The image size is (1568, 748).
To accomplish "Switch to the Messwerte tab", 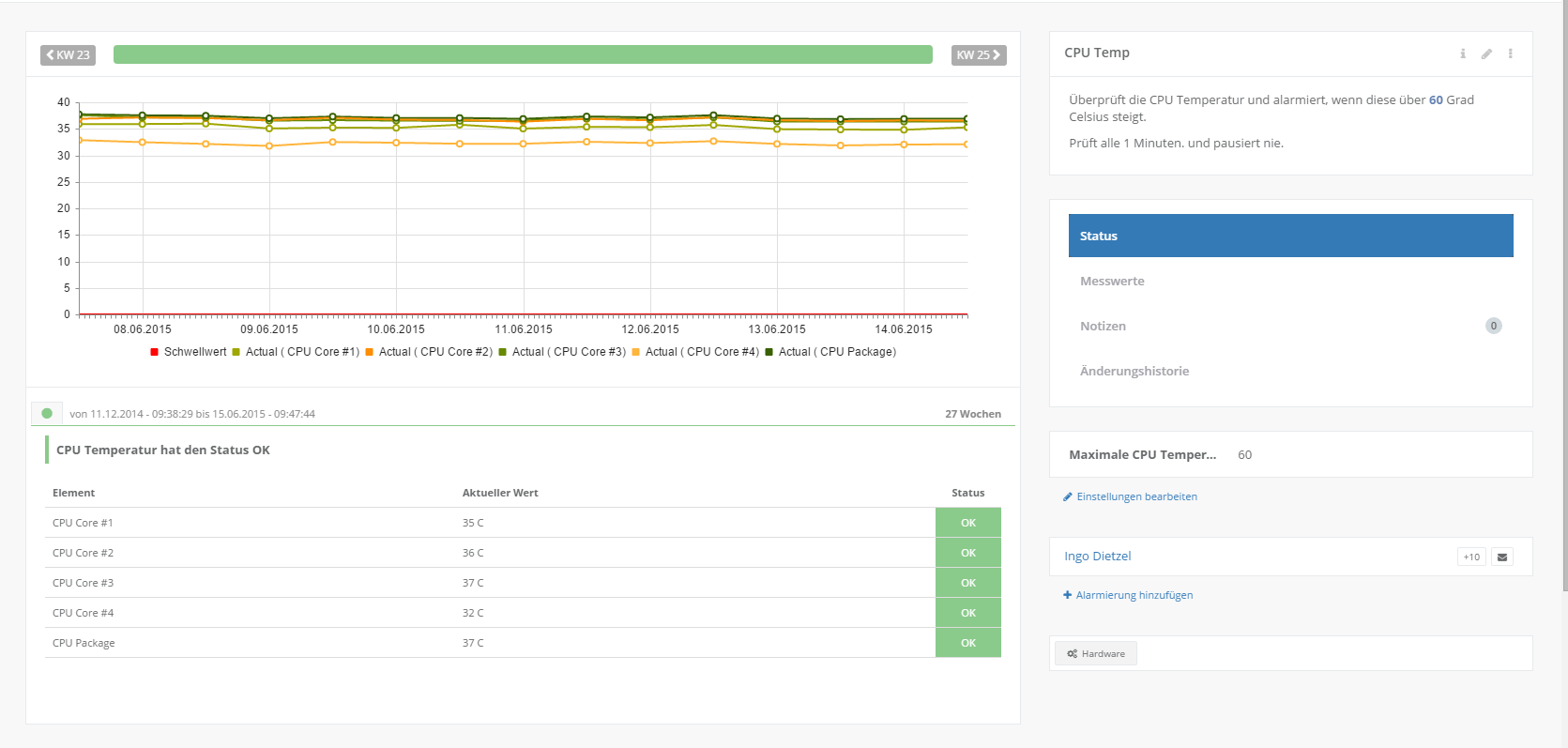I will [x=1112, y=281].
